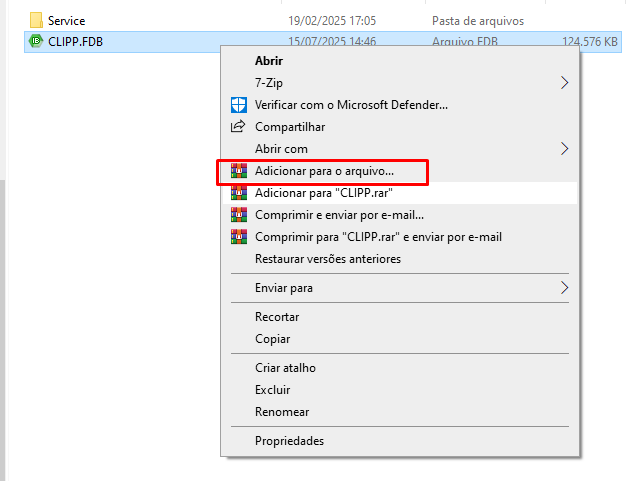
Task: Click the 124.576 KB file size cell
Action: pos(590,41)
